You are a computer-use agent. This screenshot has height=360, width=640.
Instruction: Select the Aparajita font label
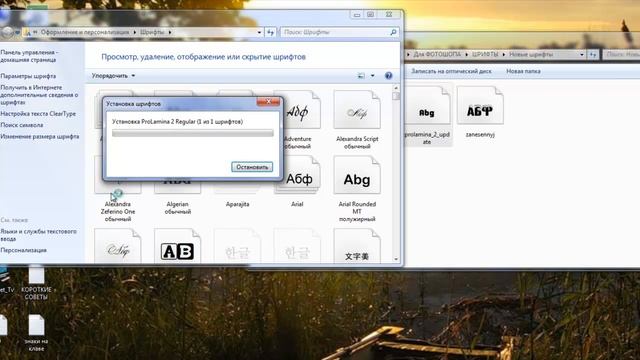(238, 204)
